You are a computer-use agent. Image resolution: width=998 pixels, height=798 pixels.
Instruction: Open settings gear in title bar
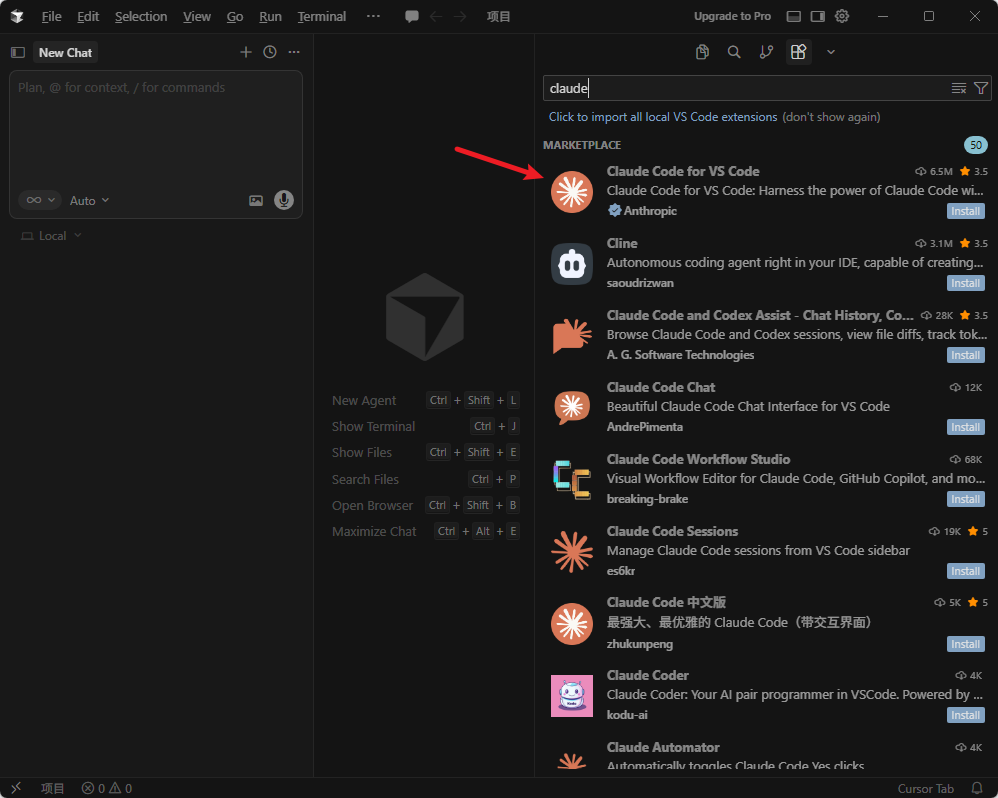coord(842,17)
